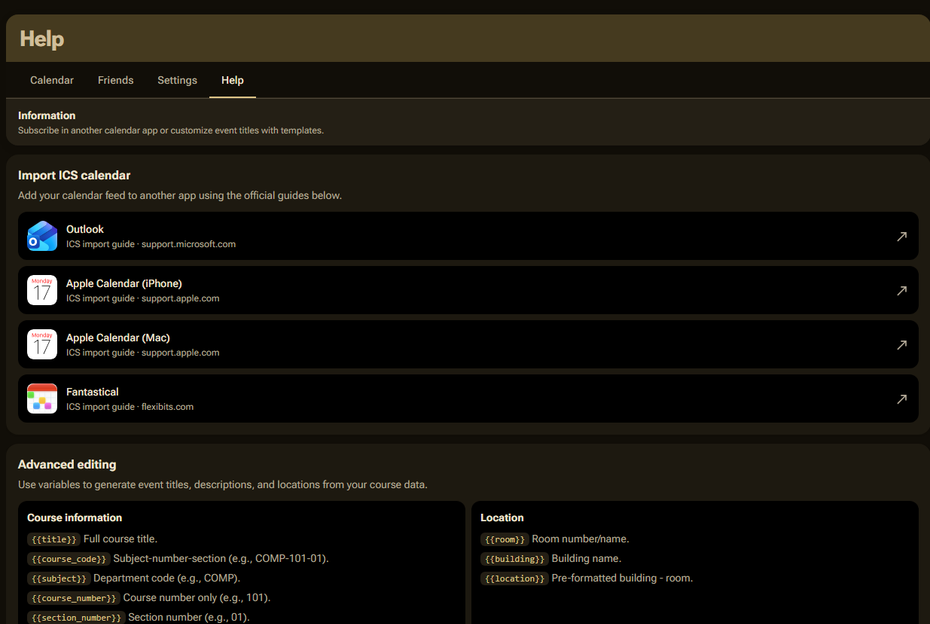Screen dimensions: 930x624
Task: Click the flexibits.com guide text
Action: coord(130,407)
